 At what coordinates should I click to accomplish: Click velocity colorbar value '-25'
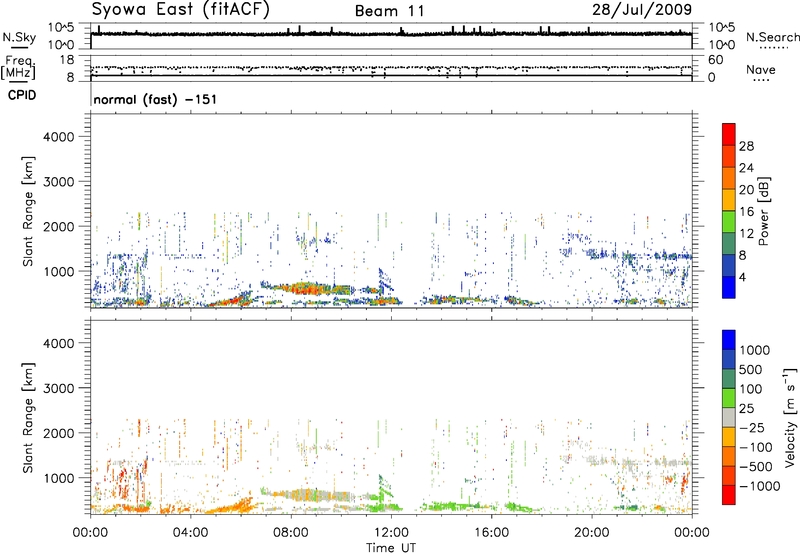point(751,427)
